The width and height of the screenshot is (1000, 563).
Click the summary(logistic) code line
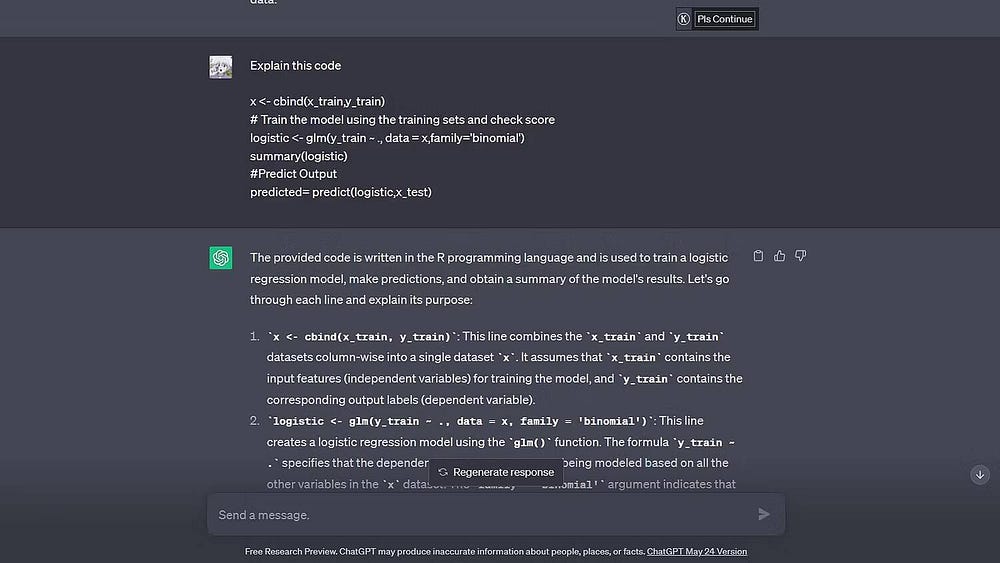pos(298,156)
